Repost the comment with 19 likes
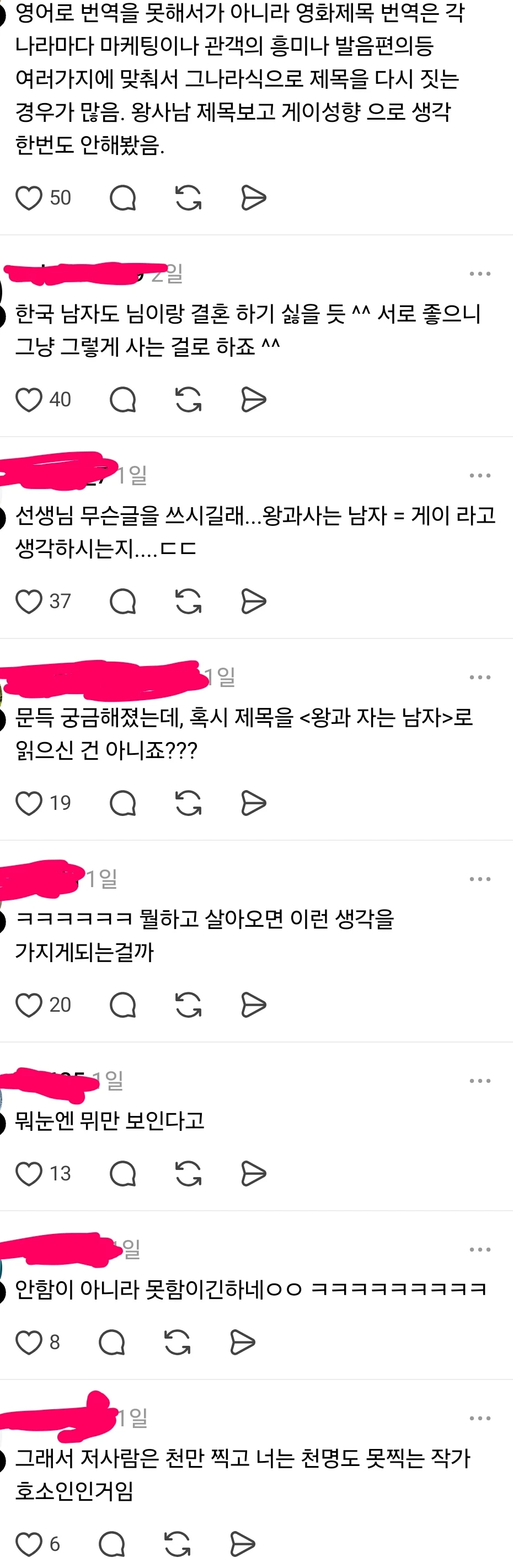 [188, 803]
